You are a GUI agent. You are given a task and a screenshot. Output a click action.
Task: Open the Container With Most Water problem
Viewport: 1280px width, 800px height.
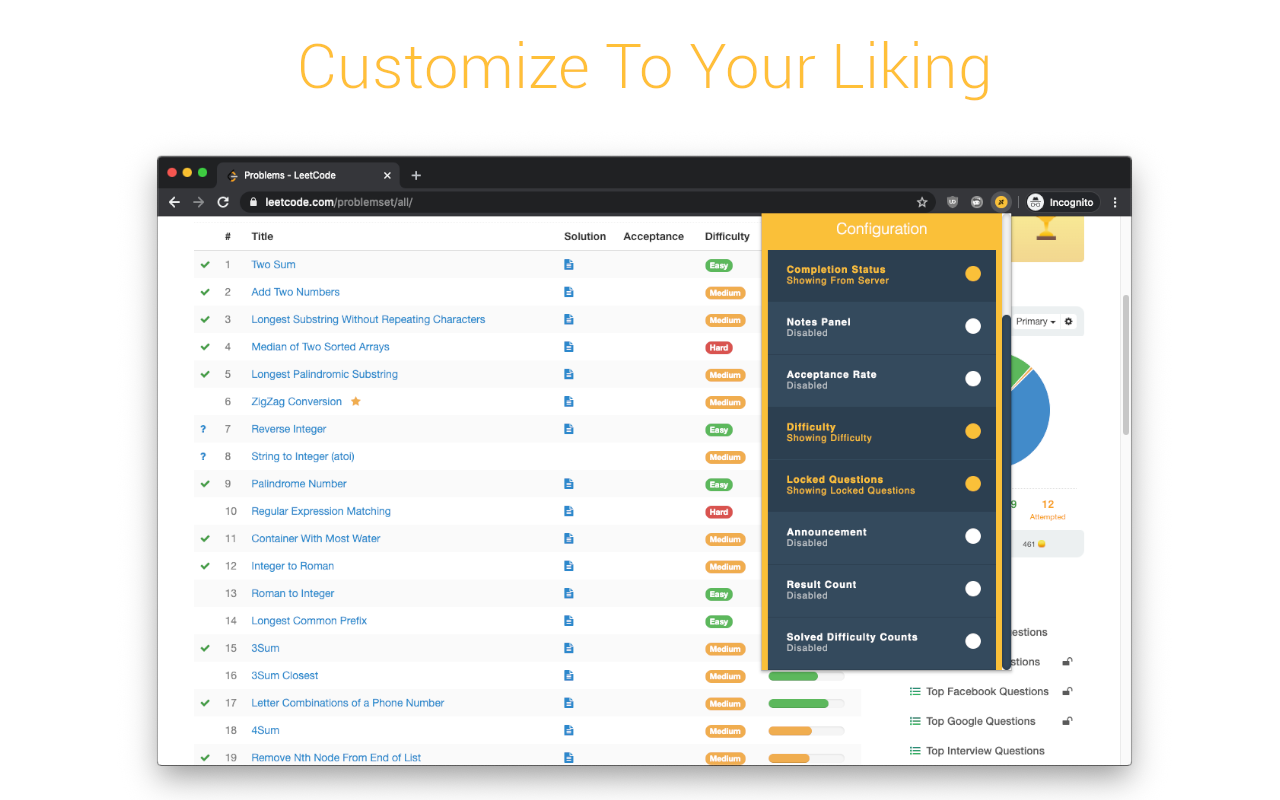click(x=316, y=539)
